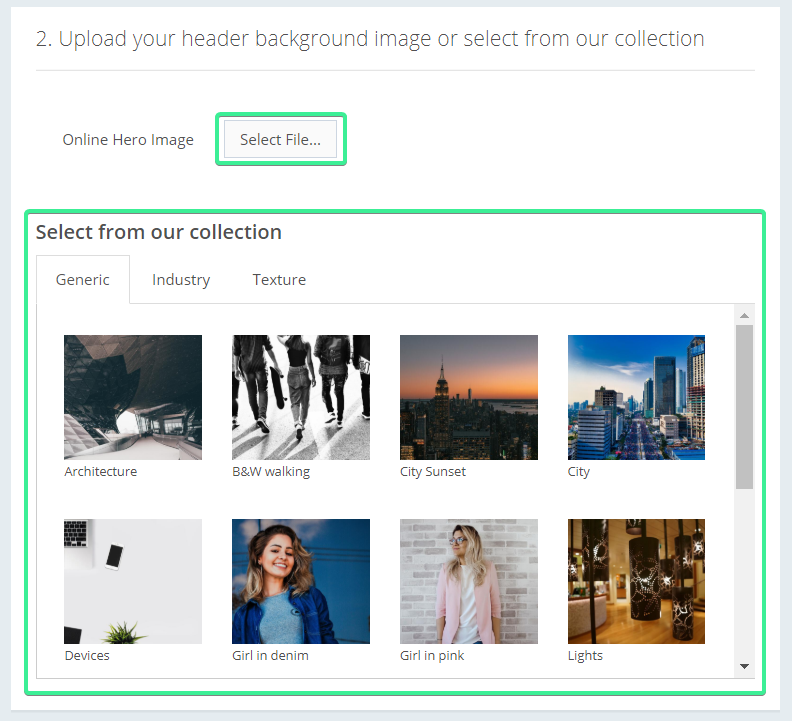The image size is (792, 721).
Task: Click the Select File... button
Action: point(280,139)
